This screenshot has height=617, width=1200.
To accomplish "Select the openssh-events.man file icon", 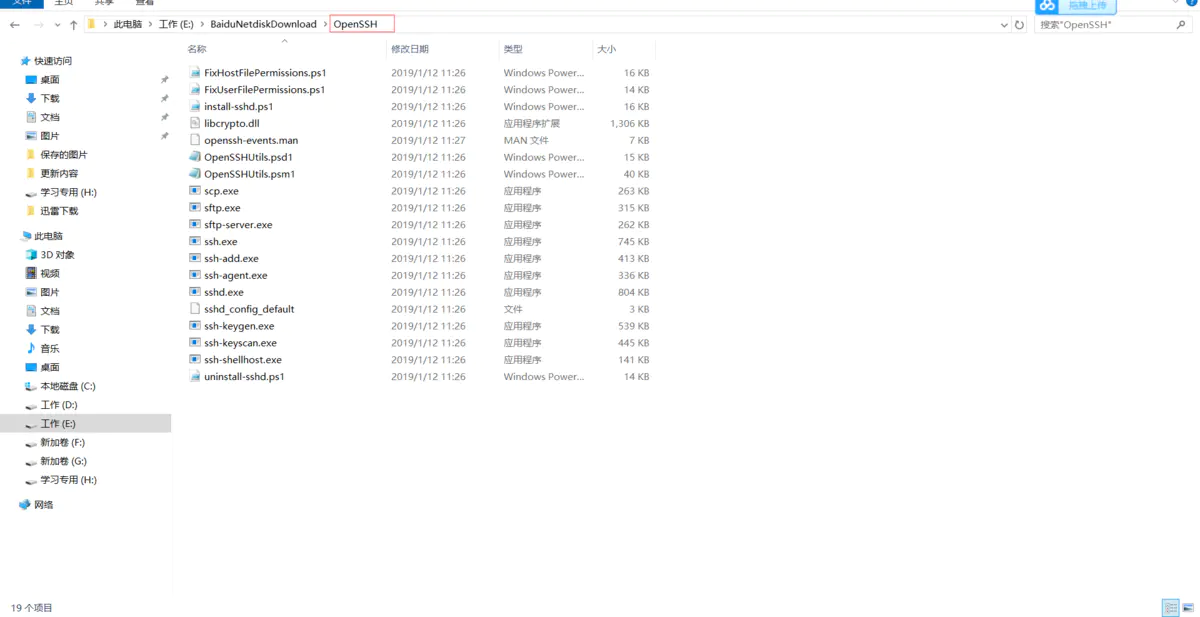I will [x=195, y=140].
